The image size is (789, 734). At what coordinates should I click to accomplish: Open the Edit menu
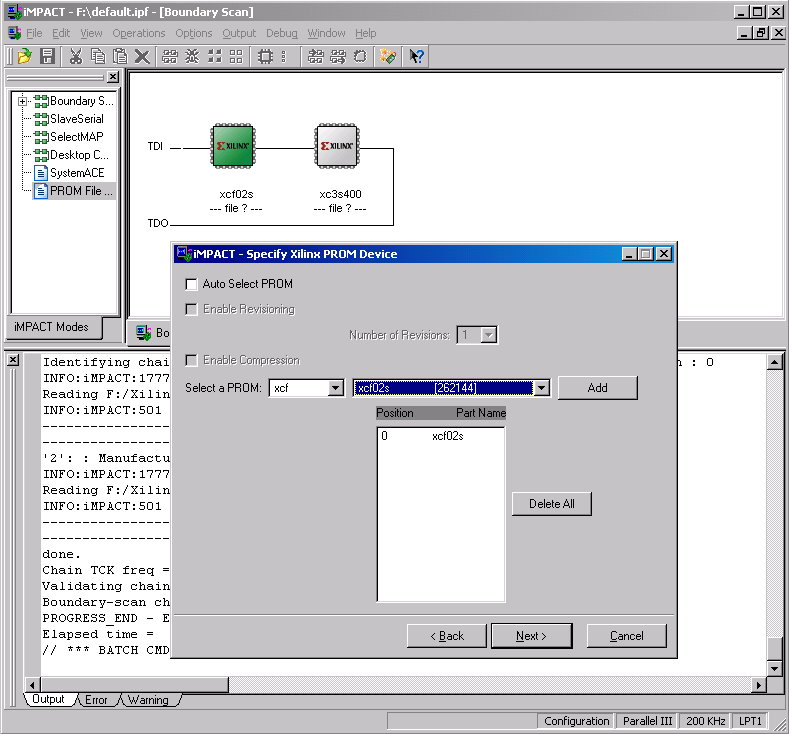point(61,33)
